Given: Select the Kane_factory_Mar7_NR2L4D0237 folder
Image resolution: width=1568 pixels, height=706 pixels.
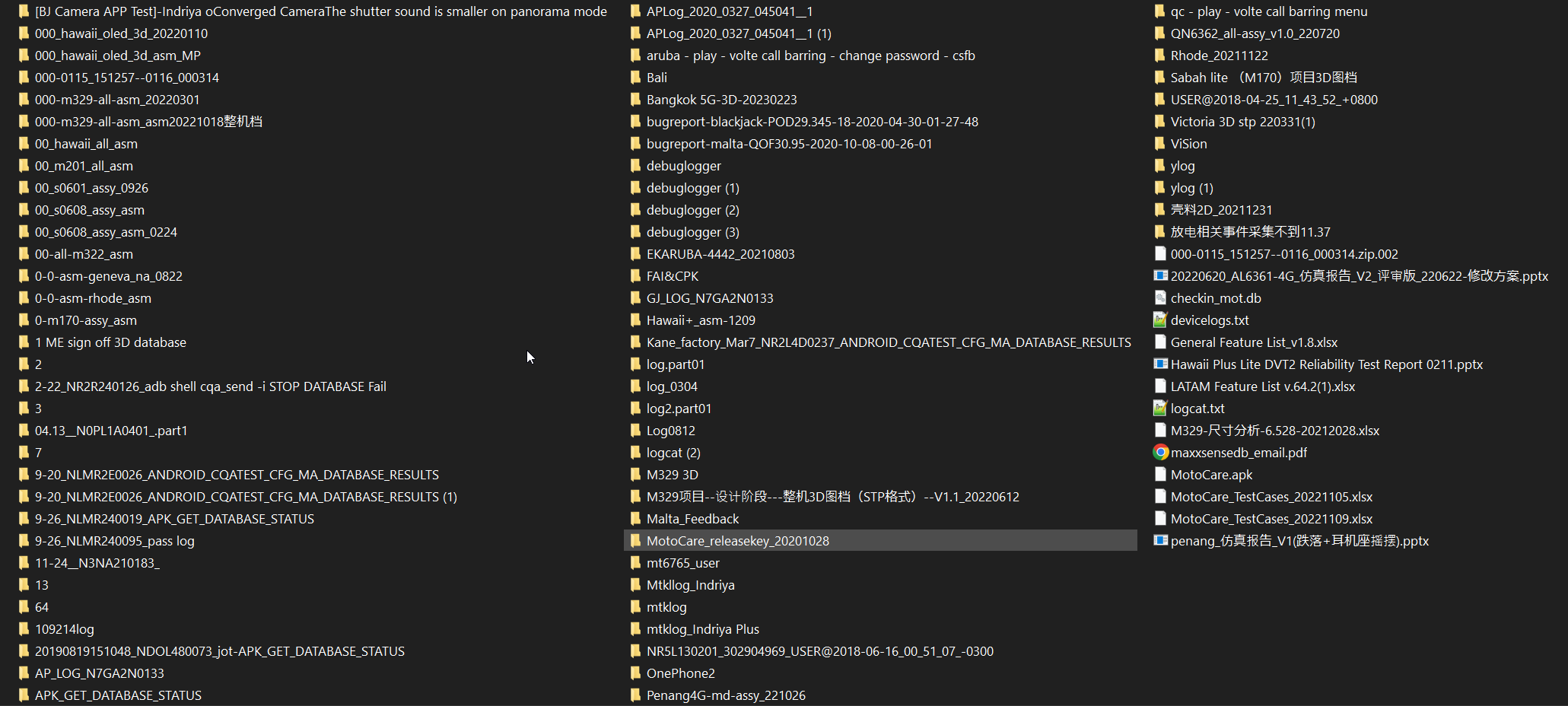Looking at the screenshot, I should [889, 342].
